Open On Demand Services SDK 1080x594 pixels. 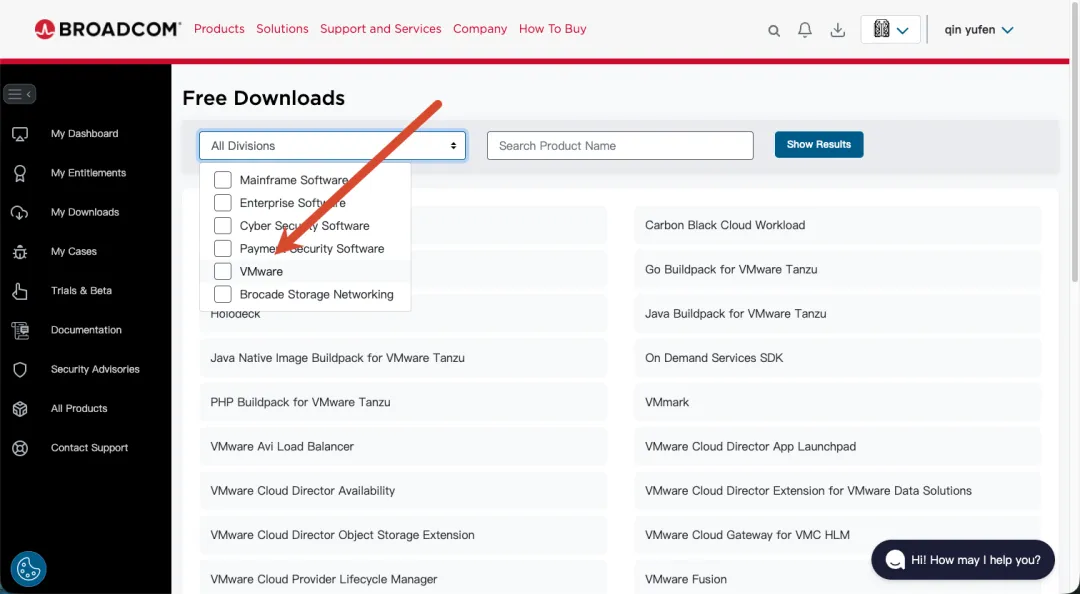coord(837,358)
